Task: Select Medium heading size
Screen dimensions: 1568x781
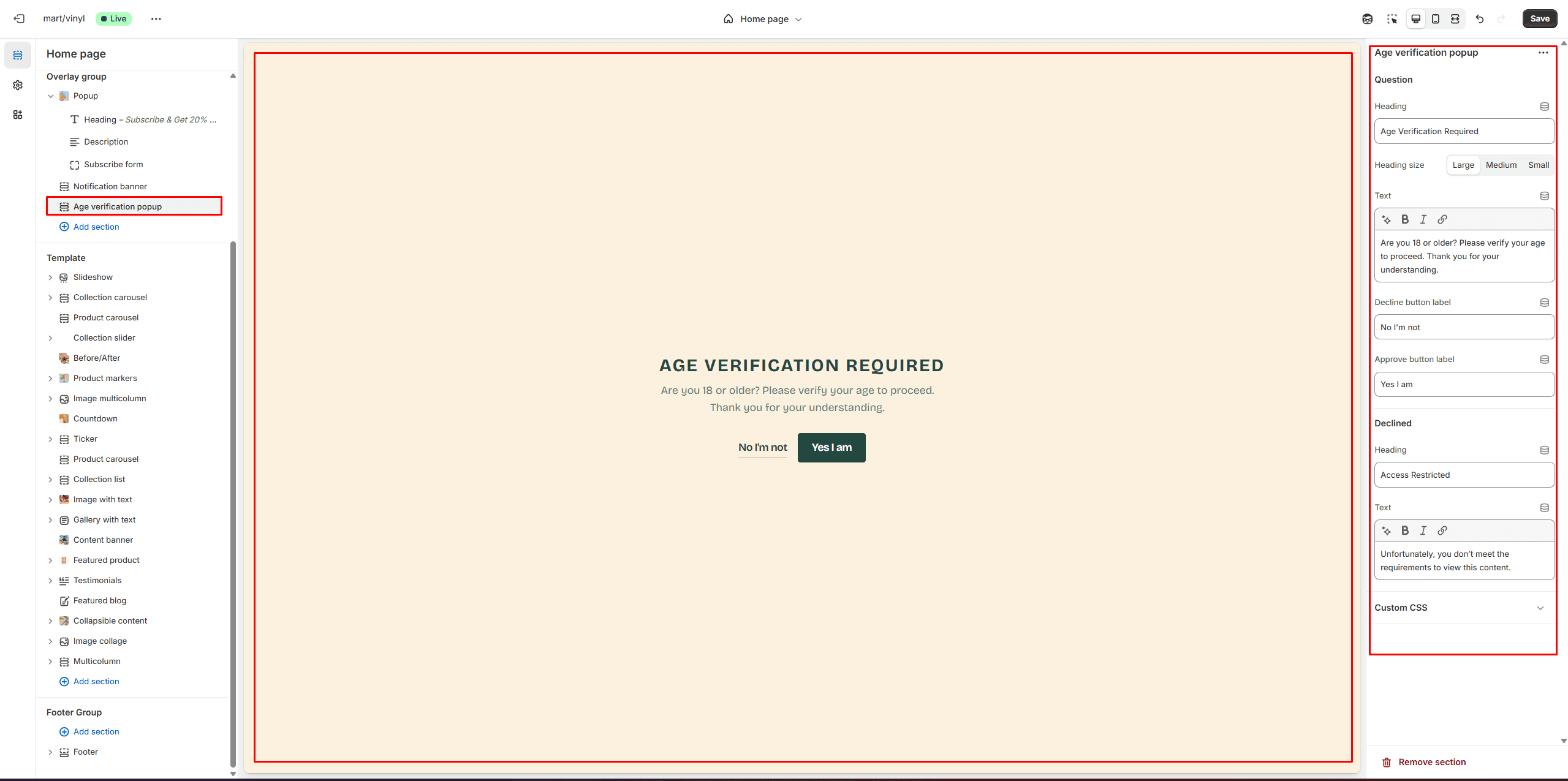Action: (1501, 165)
